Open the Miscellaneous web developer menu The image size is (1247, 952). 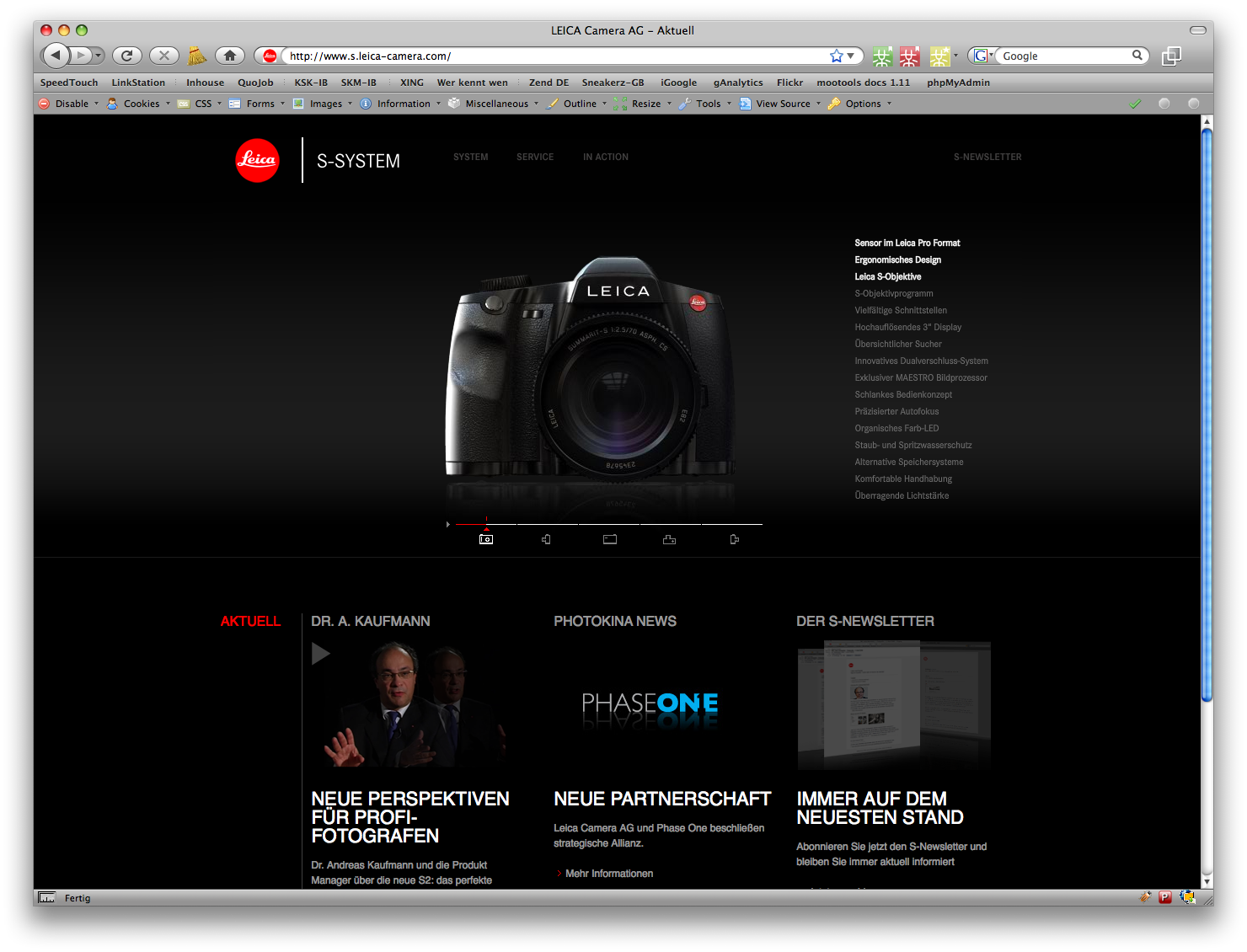click(494, 104)
